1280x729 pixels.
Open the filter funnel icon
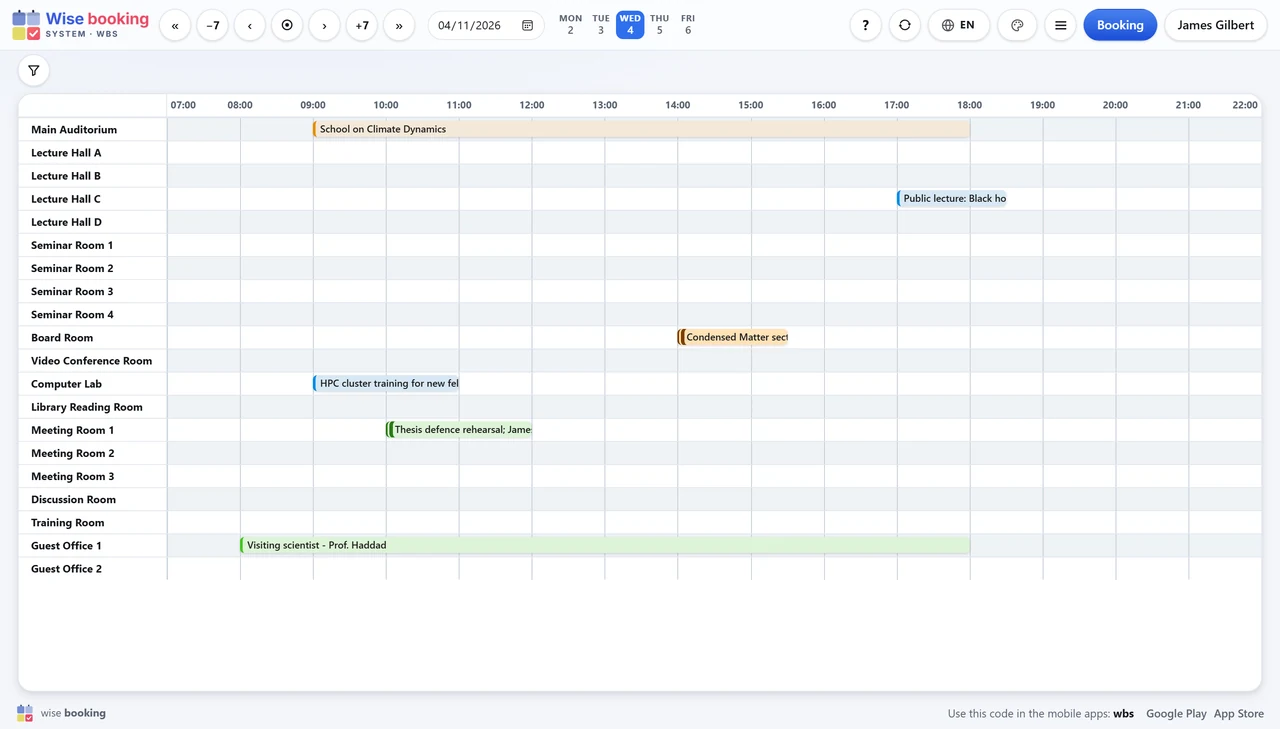pyautogui.click(x=34, y=71)
